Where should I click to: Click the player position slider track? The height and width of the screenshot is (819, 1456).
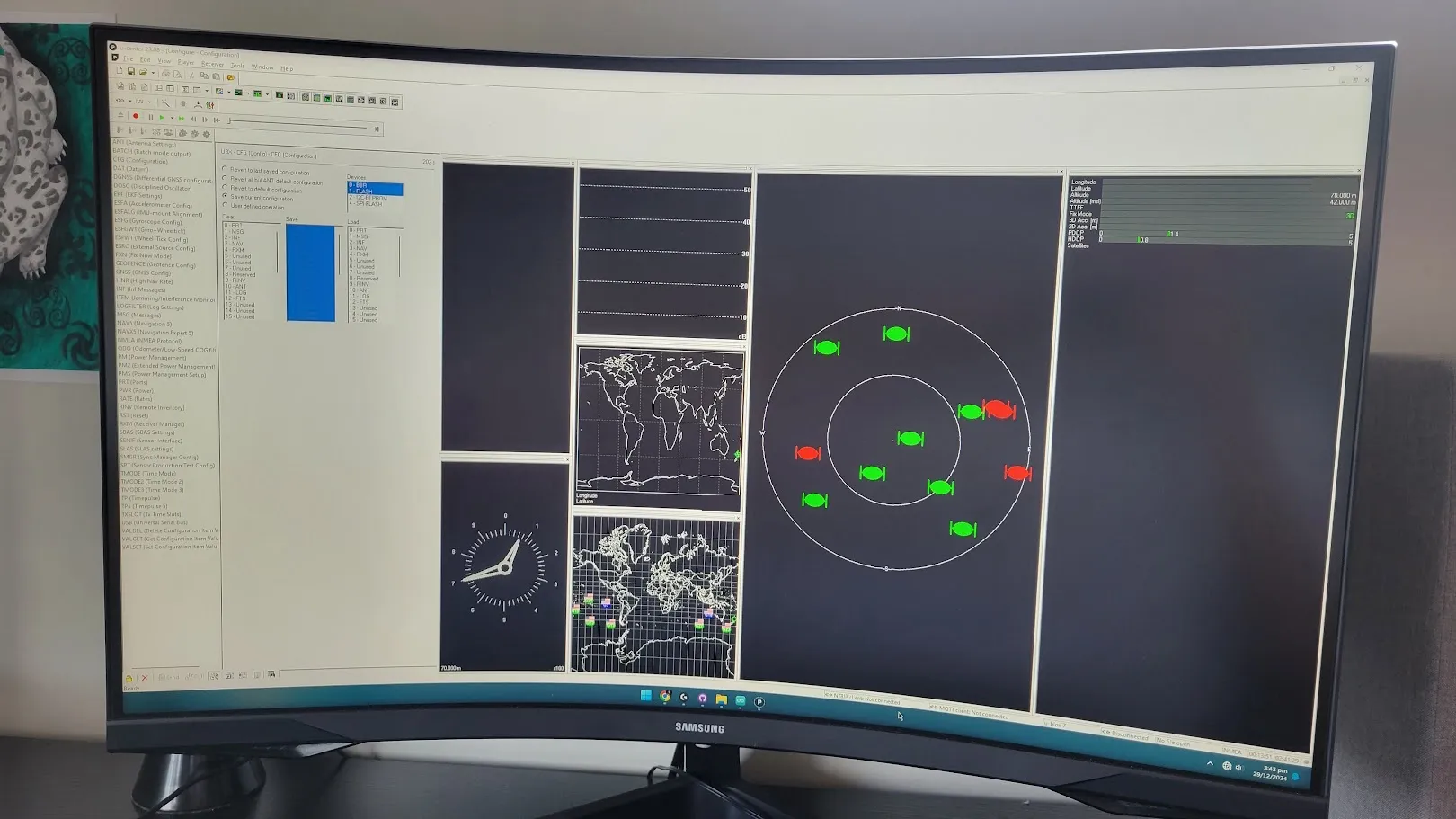(x=298, y=124)
